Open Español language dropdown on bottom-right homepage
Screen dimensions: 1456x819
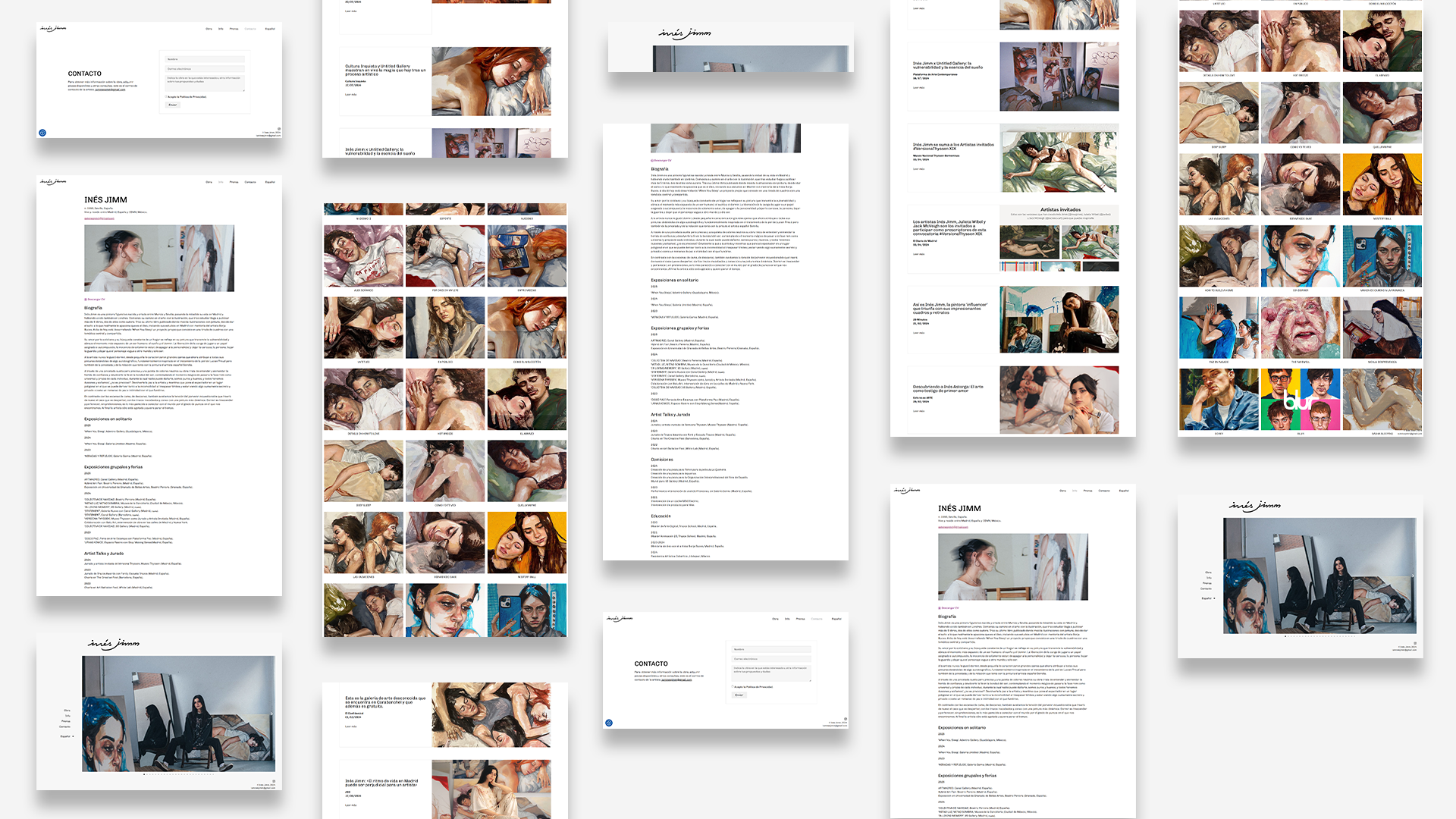pos(1208,598)
